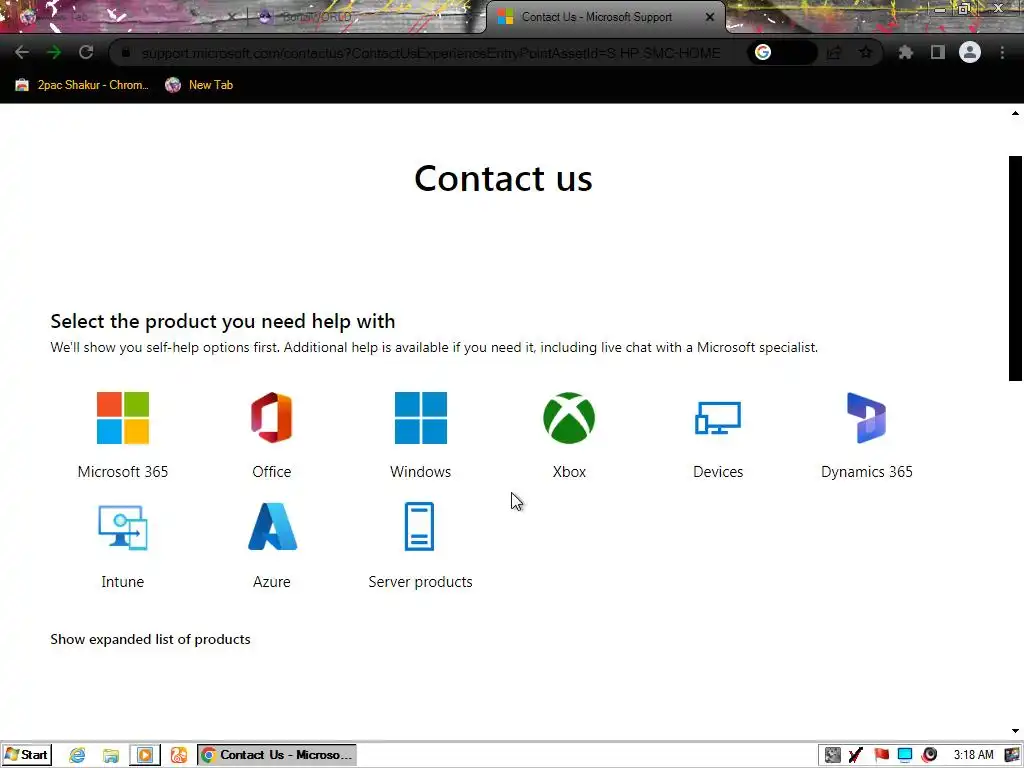Viewport: 1024px width, 768px height.
Task: Choose the Office product icon
Action: point(272,418)
